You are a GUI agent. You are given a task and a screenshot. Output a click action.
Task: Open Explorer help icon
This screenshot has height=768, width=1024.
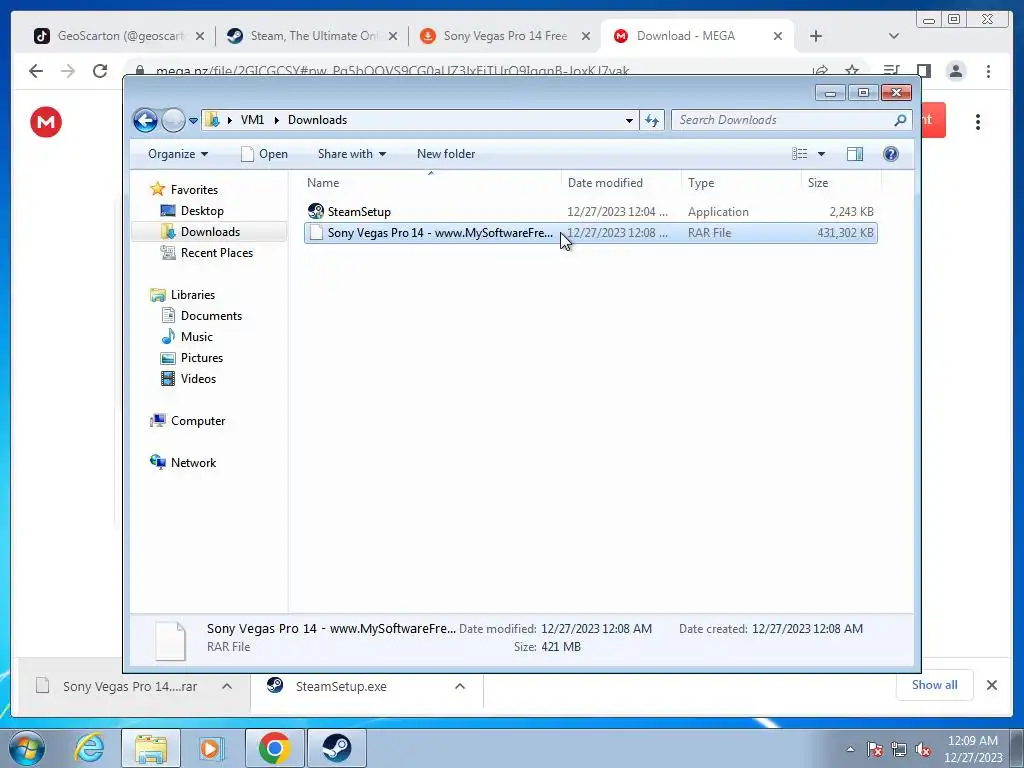click(890, 154)
